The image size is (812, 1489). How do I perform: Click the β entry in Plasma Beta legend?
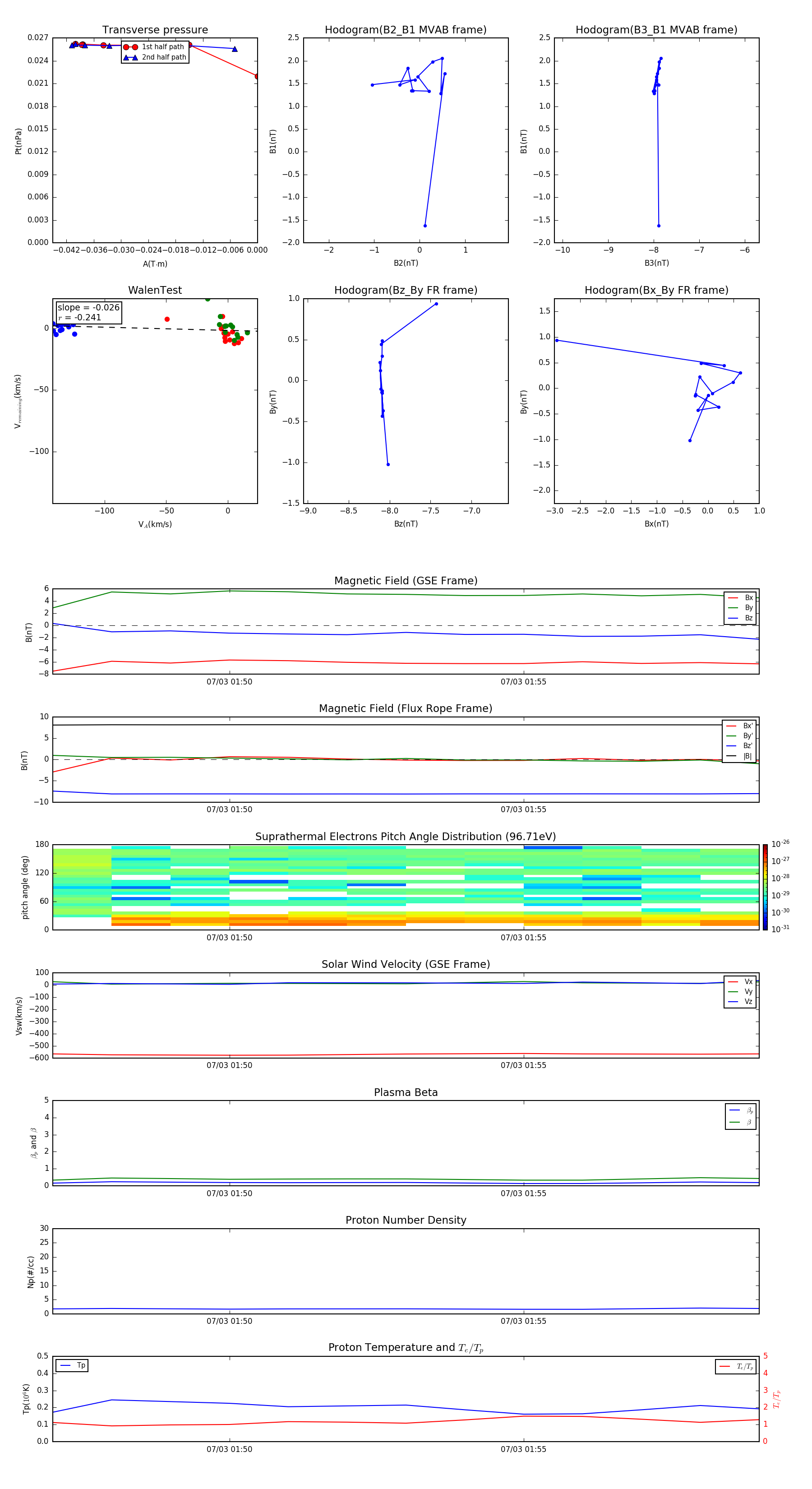point(741,1122)
